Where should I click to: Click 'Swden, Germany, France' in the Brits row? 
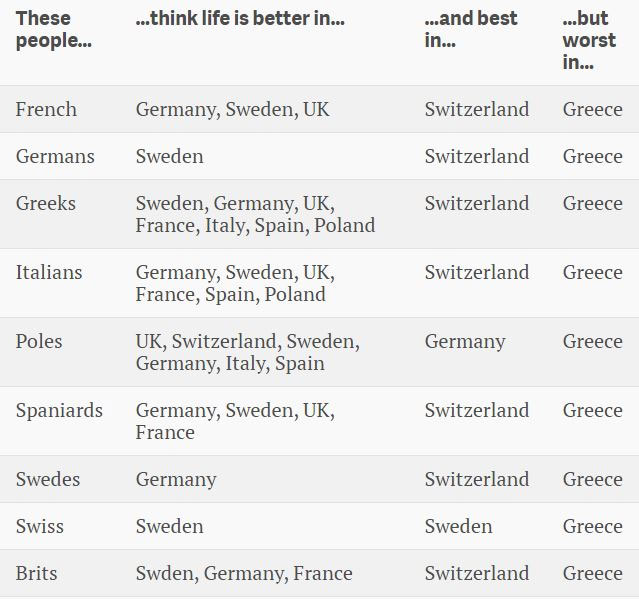244,573
